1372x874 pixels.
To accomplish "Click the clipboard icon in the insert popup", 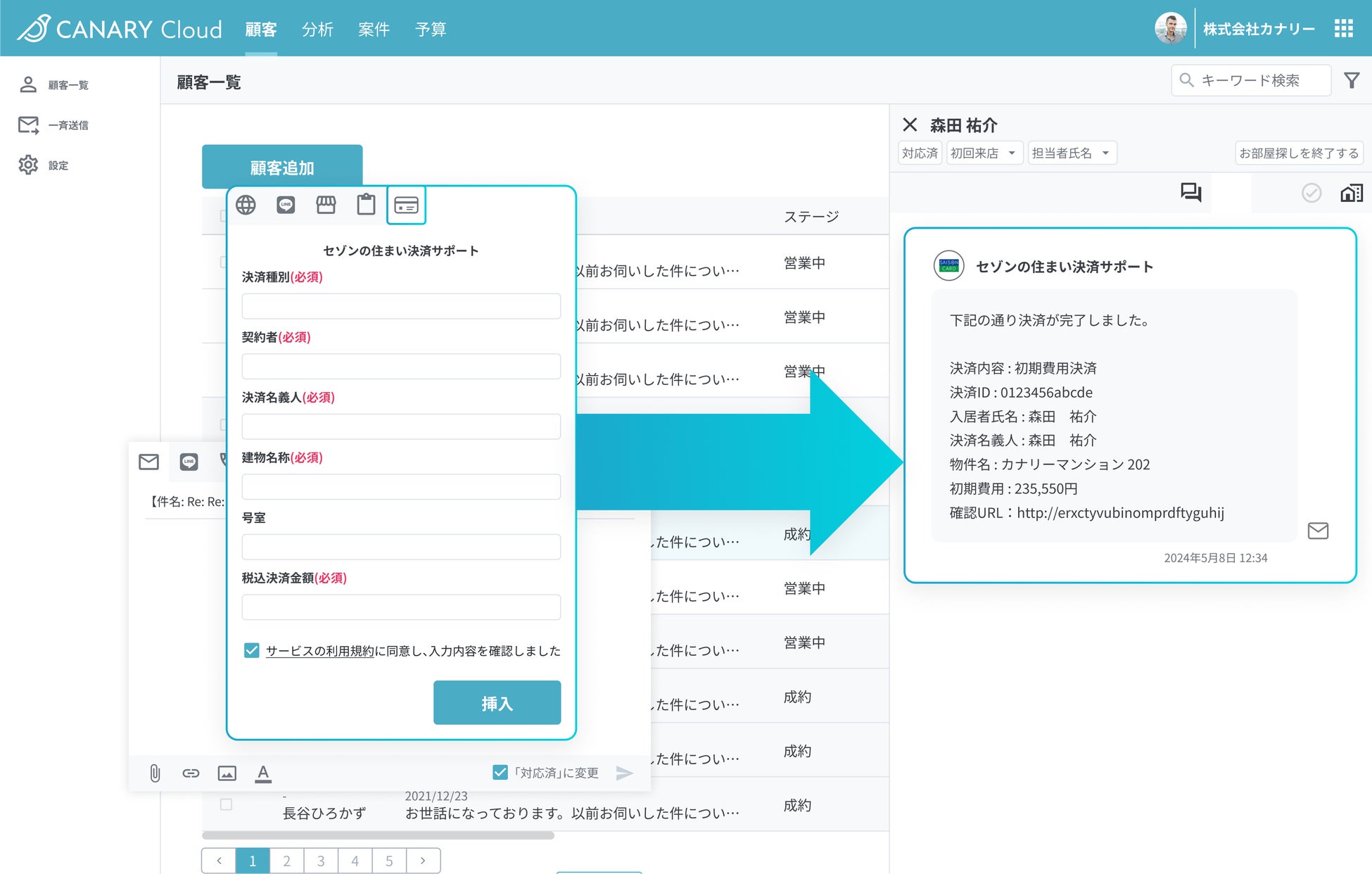I will (x=366, y=205).
